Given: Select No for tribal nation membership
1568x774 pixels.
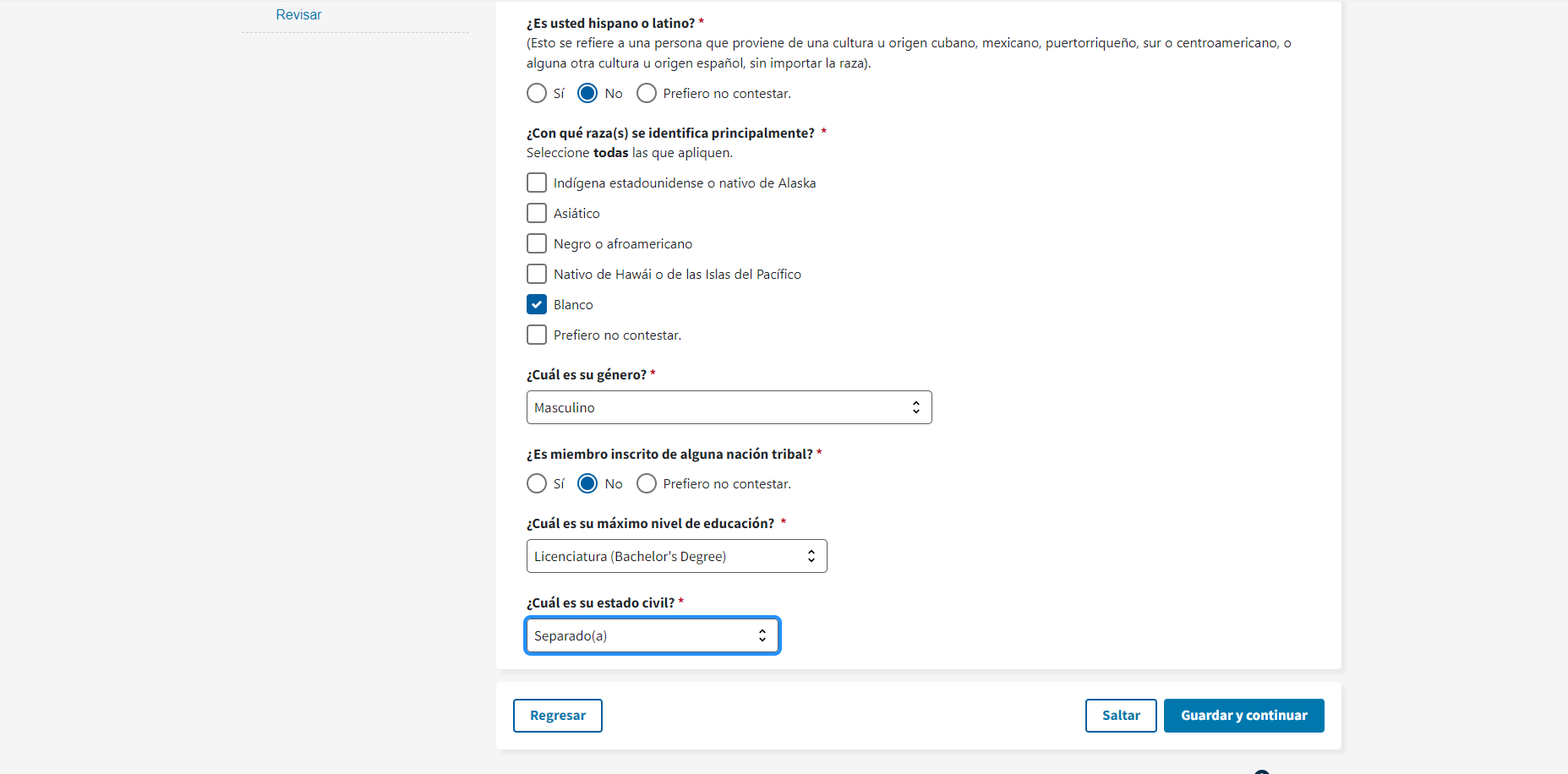Looking at the screenshot, I should [587, 483].
